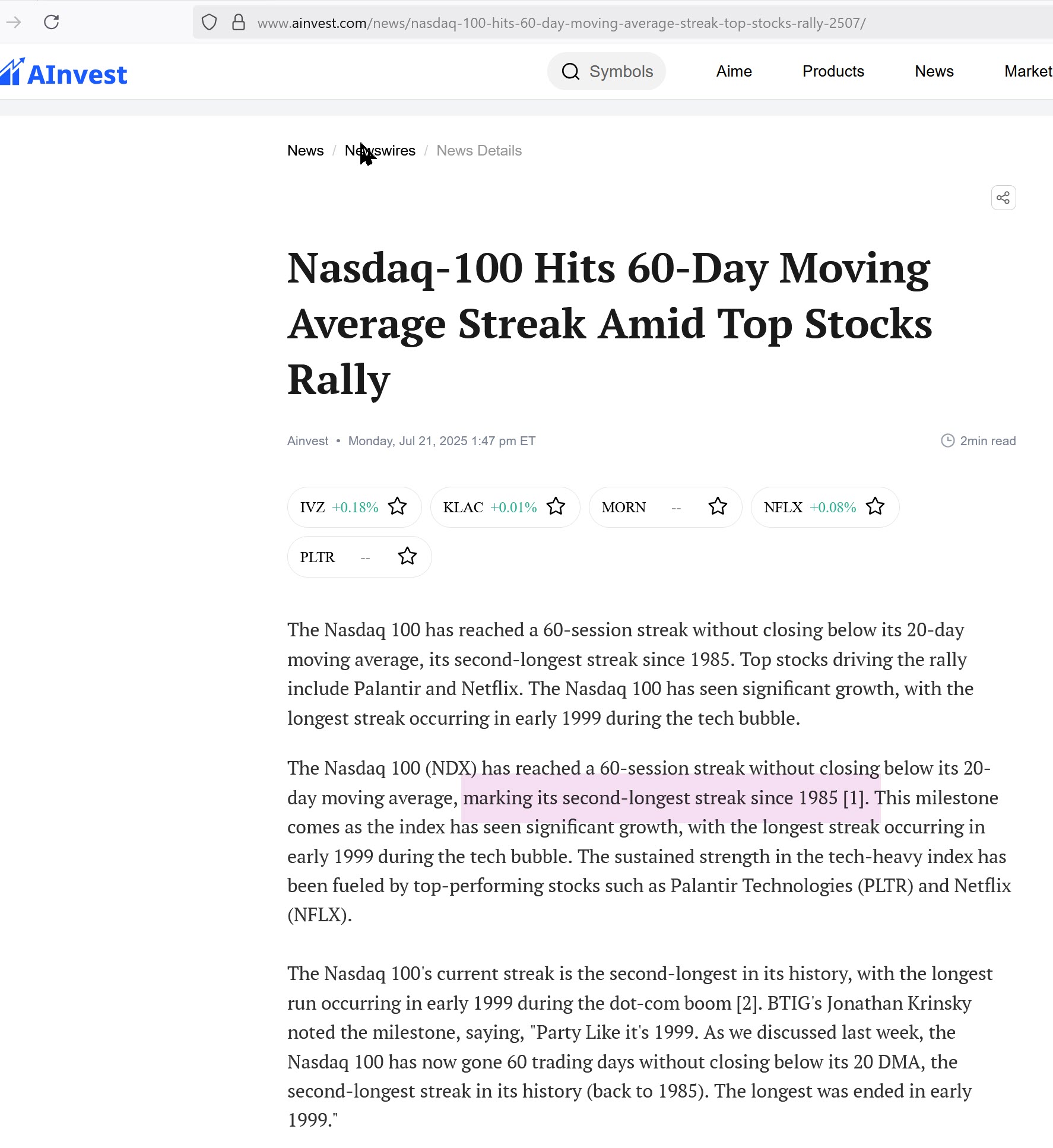Image resolution: width=1053 pixels, height=1148 pixels.
Task: Open the shield tracking protection icon
Action: tap(209, 23)
